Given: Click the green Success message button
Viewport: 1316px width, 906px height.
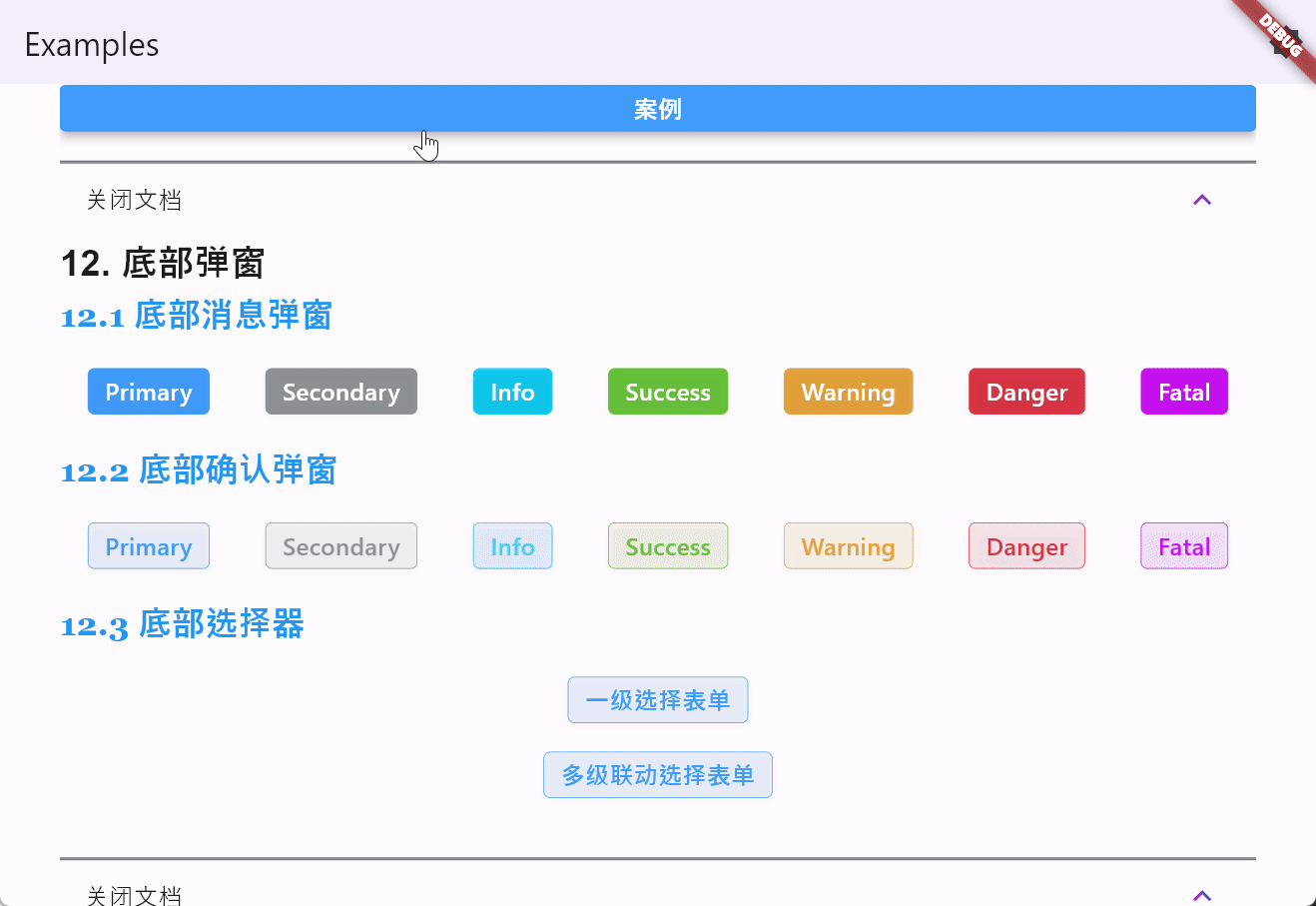Looking at the screenshot, I should point(667,391).
